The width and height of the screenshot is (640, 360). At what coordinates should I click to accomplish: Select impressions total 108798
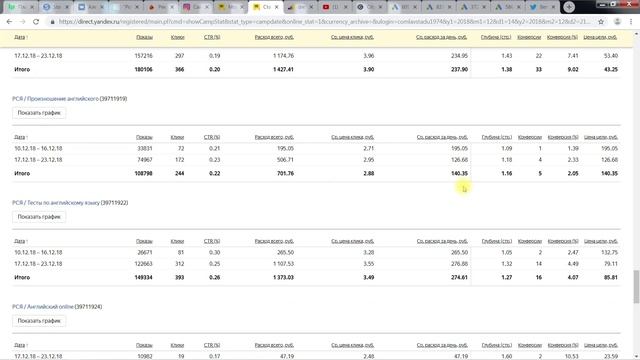click(144, 173)
